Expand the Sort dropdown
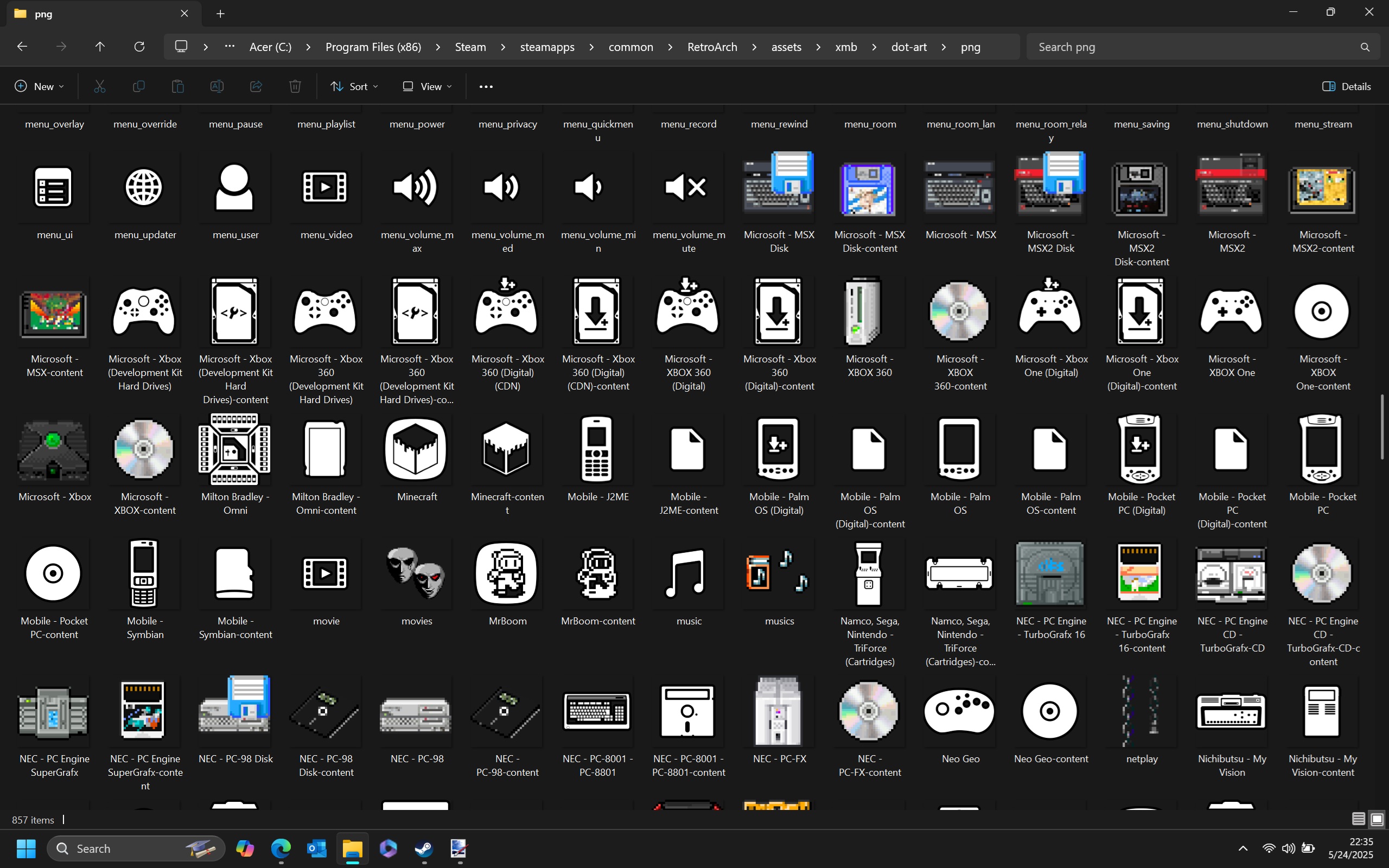The width and height of the screenshot is (1389, 868). coord(354,86)
